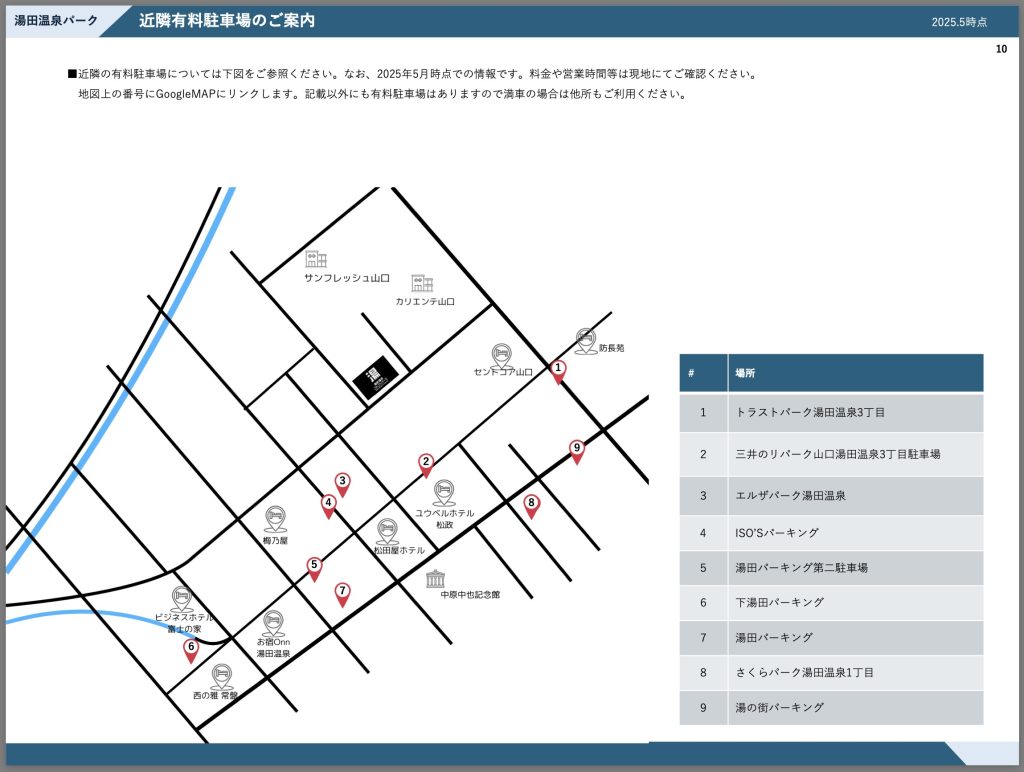Image resolution: width=1024 pixels, height=772 pixels.
Task: Open map pin number 4 link
Action: (328, 506)
